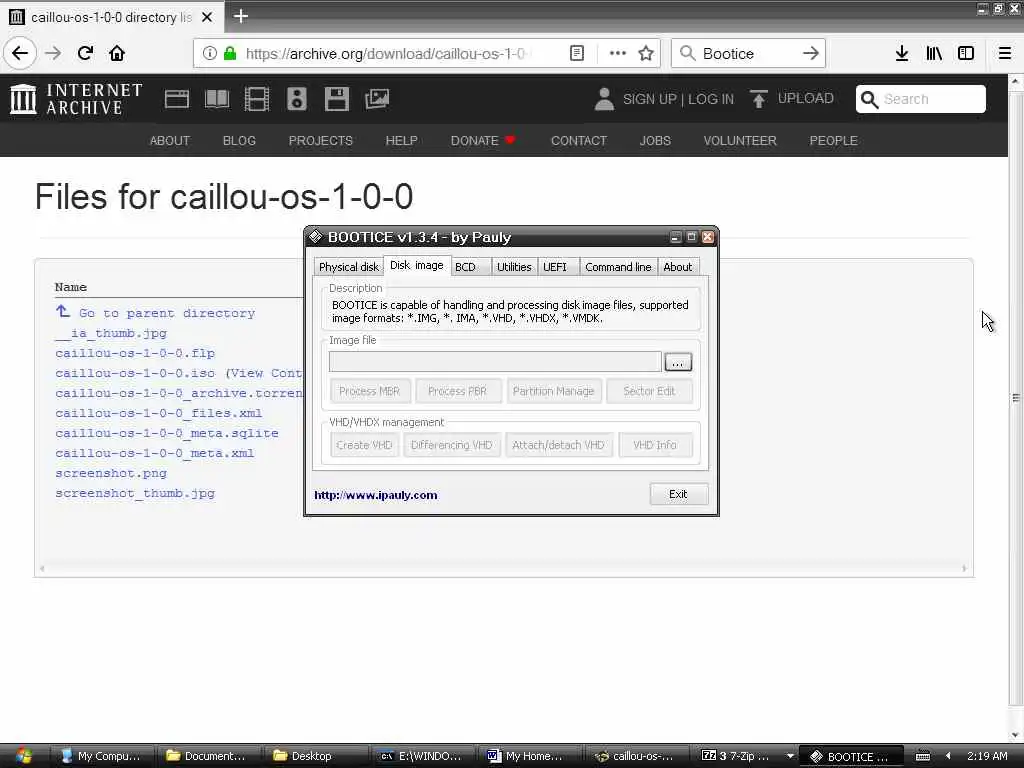Screen dimensions: 1024x768
Task: Go back with the browser back arrow
Action: pos(20,53)
